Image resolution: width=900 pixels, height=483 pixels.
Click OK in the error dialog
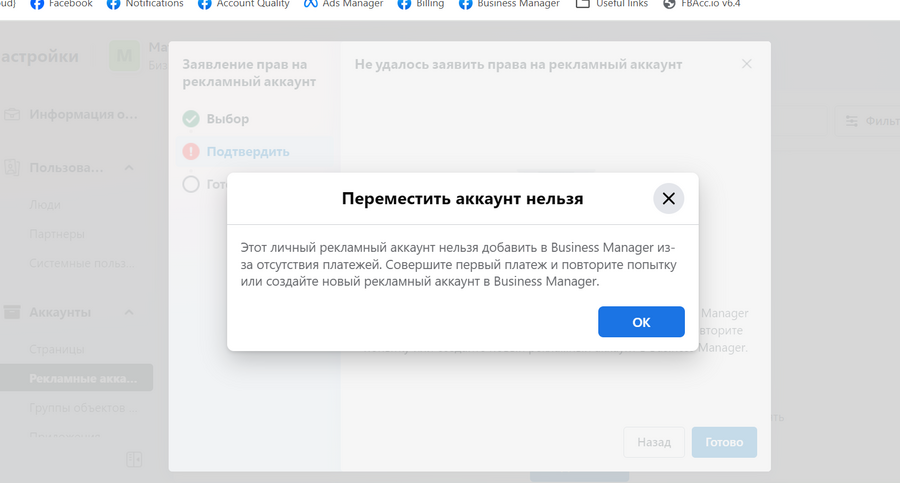(x=641, y=322)
